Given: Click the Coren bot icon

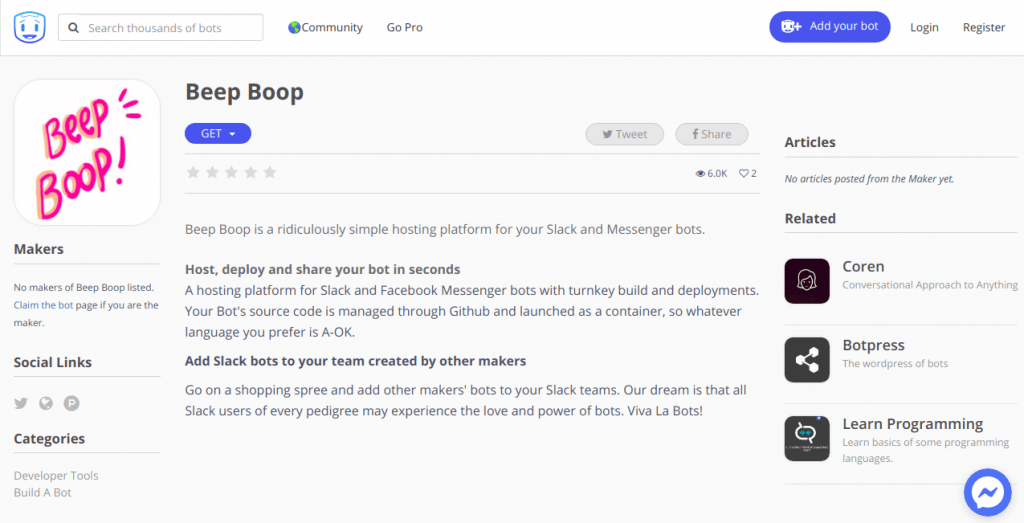Looking at the screenshot, I should [x=807, y=281].
